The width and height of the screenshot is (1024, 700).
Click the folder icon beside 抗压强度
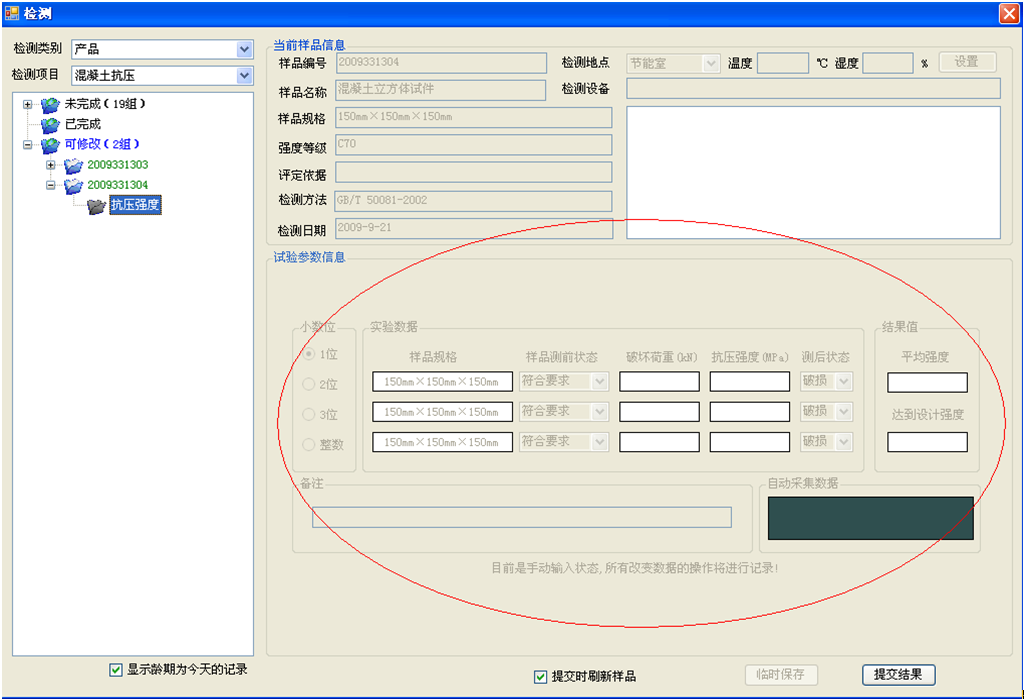tap(96, 206)
